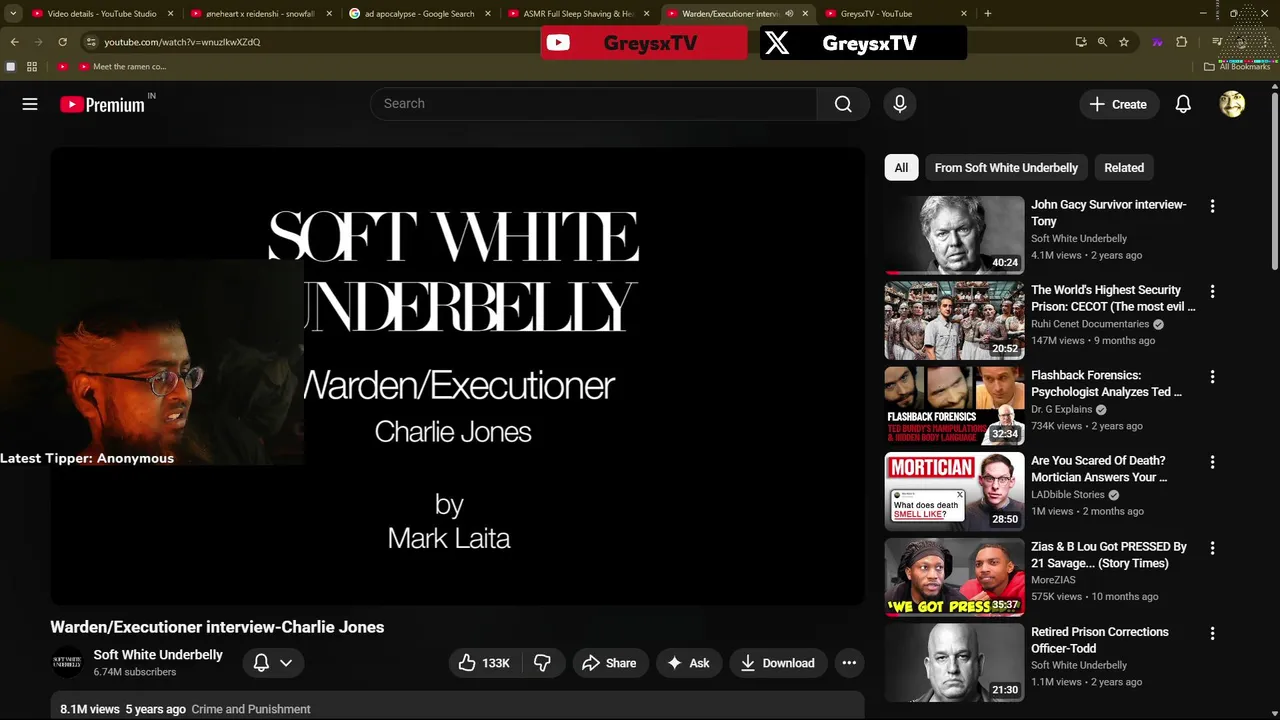Open Soft White Underbelly channel avatar
This screenshot has width=1280, height=720.
pos(67,663)
